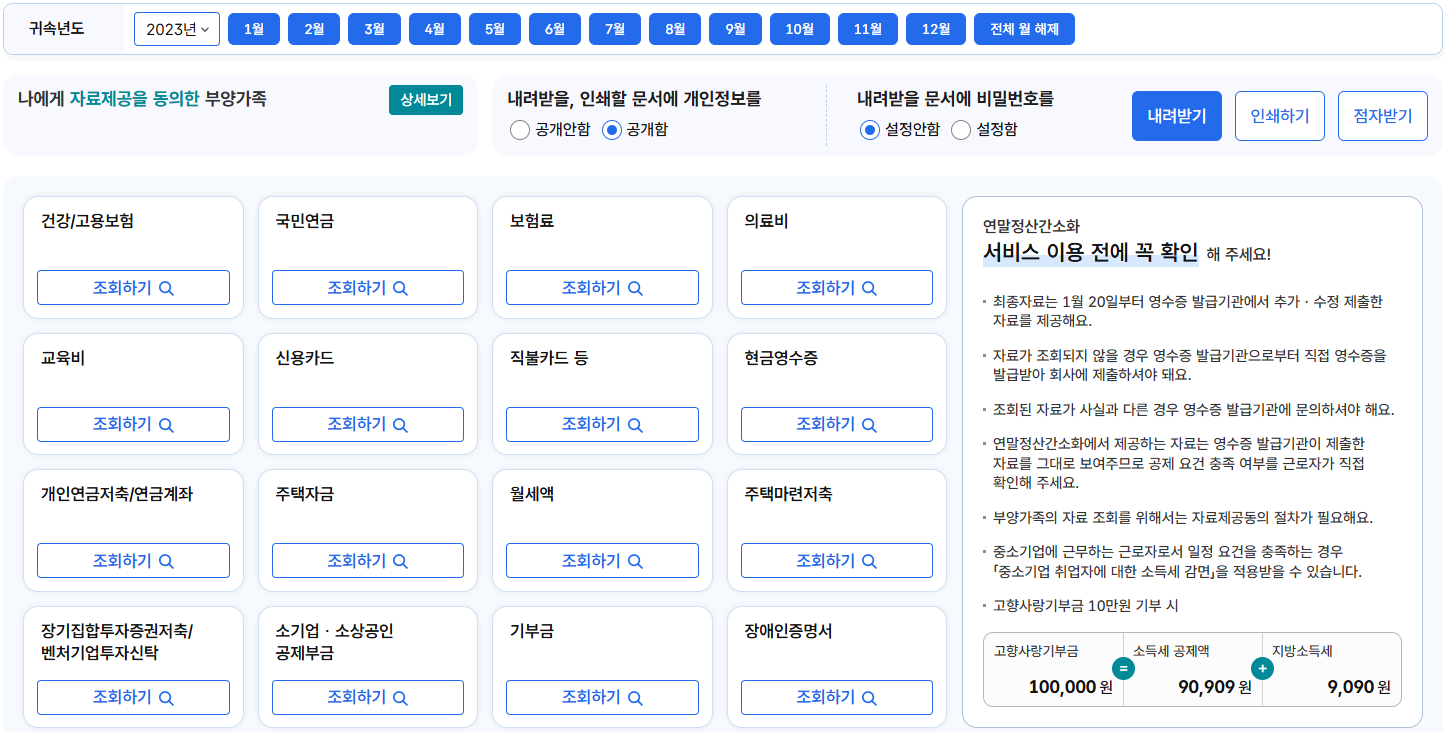Toggle the 9월 month button
The image size is (1445, 732).
point(735,29)
